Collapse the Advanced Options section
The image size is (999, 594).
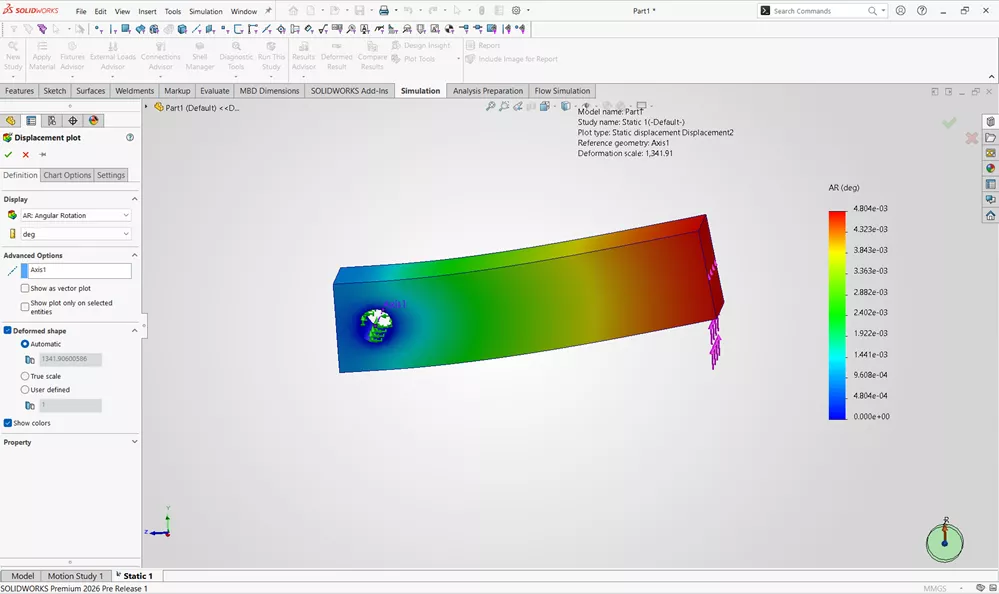click(133, 255)
